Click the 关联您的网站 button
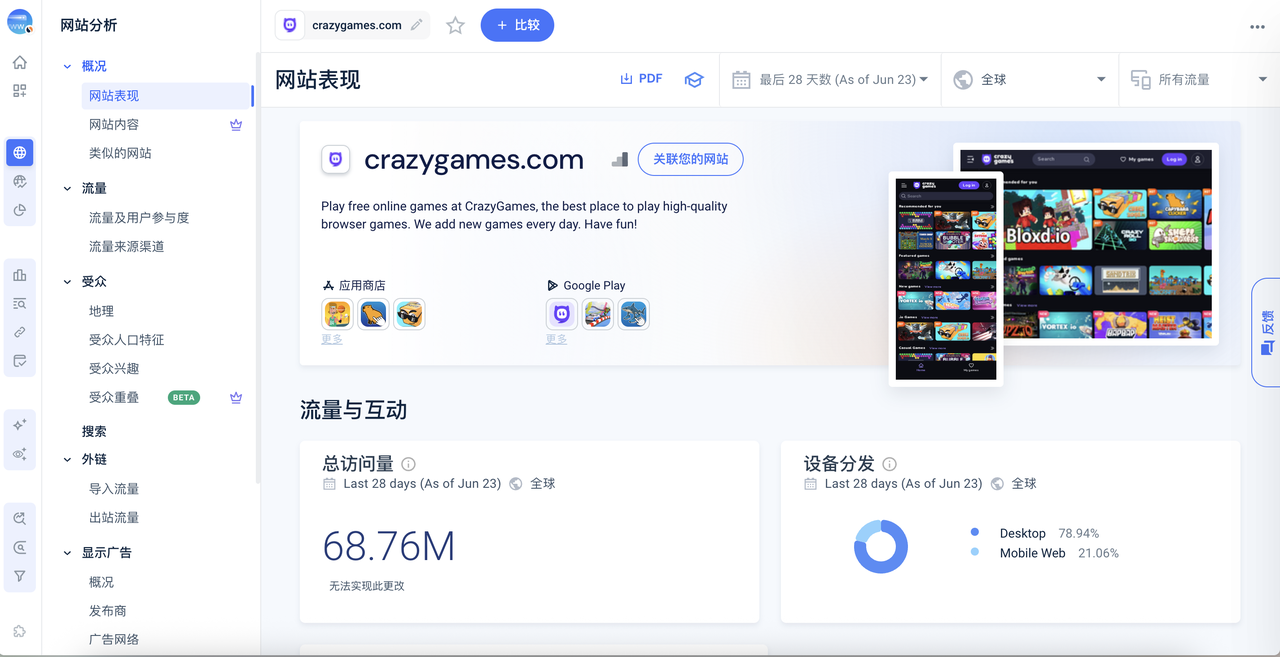This screenshot has height=657, width=1280. coord(690,159)
